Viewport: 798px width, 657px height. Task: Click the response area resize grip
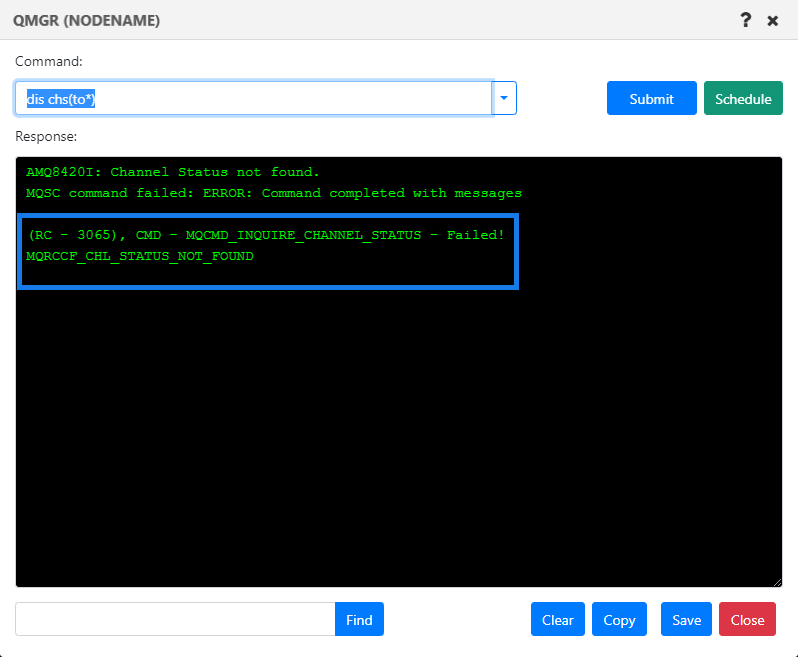[x=777, y=583]
